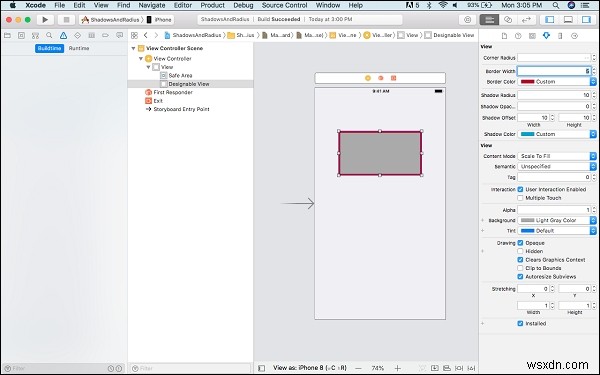Click View as: iPhone 8 button
The width and height of the screenshot is (600, 375).
pos(310,368)
